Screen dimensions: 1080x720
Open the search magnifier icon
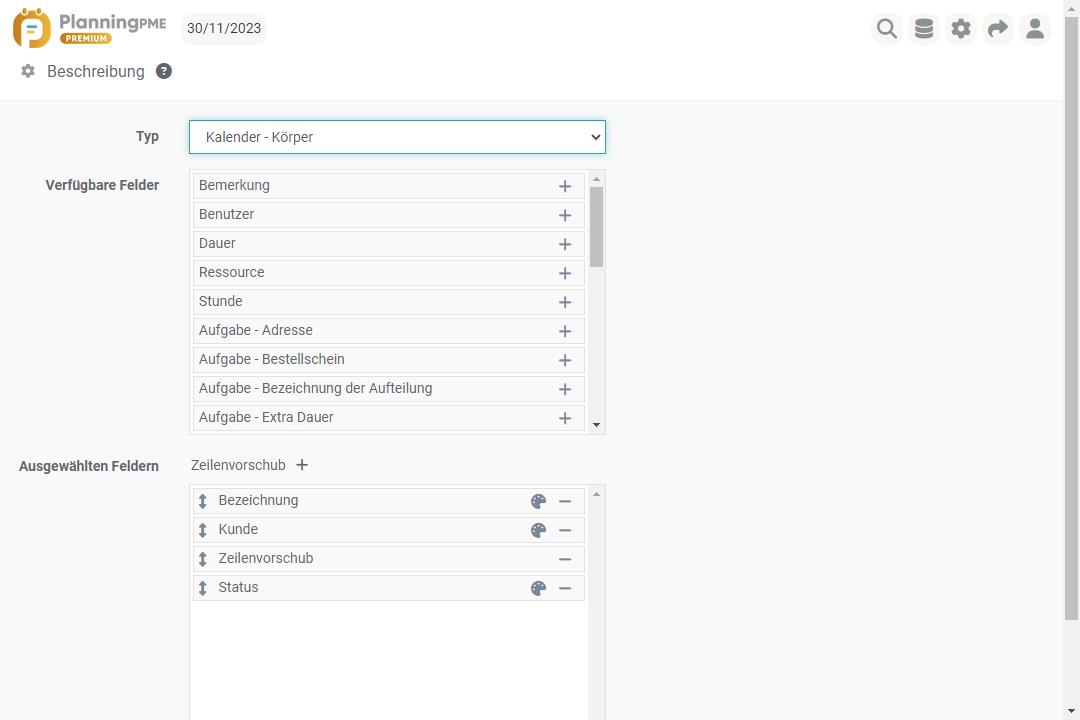tap(887, 29)
